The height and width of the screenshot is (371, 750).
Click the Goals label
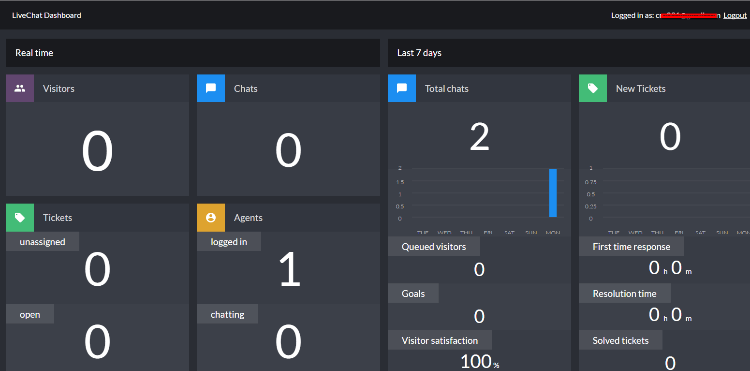coord(413,293)
